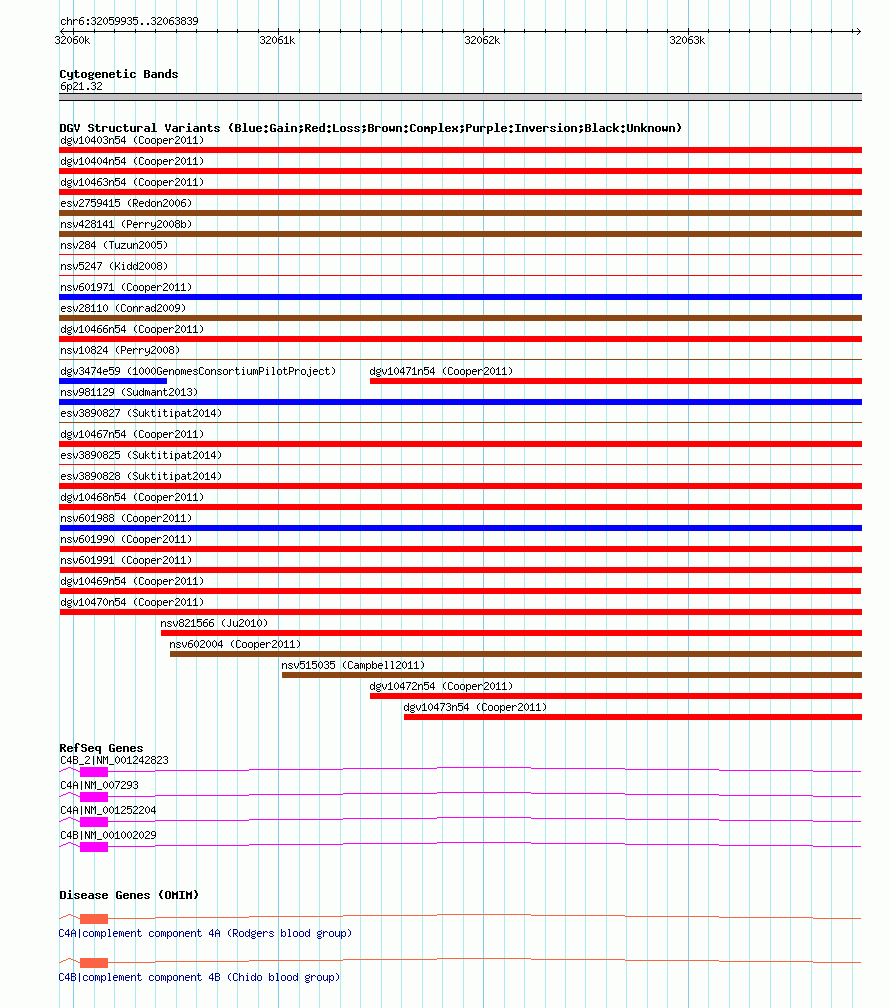Click the C4B|NM_001002029 exon block
This screenshot has height=1008, width=890.
[94, 847]
